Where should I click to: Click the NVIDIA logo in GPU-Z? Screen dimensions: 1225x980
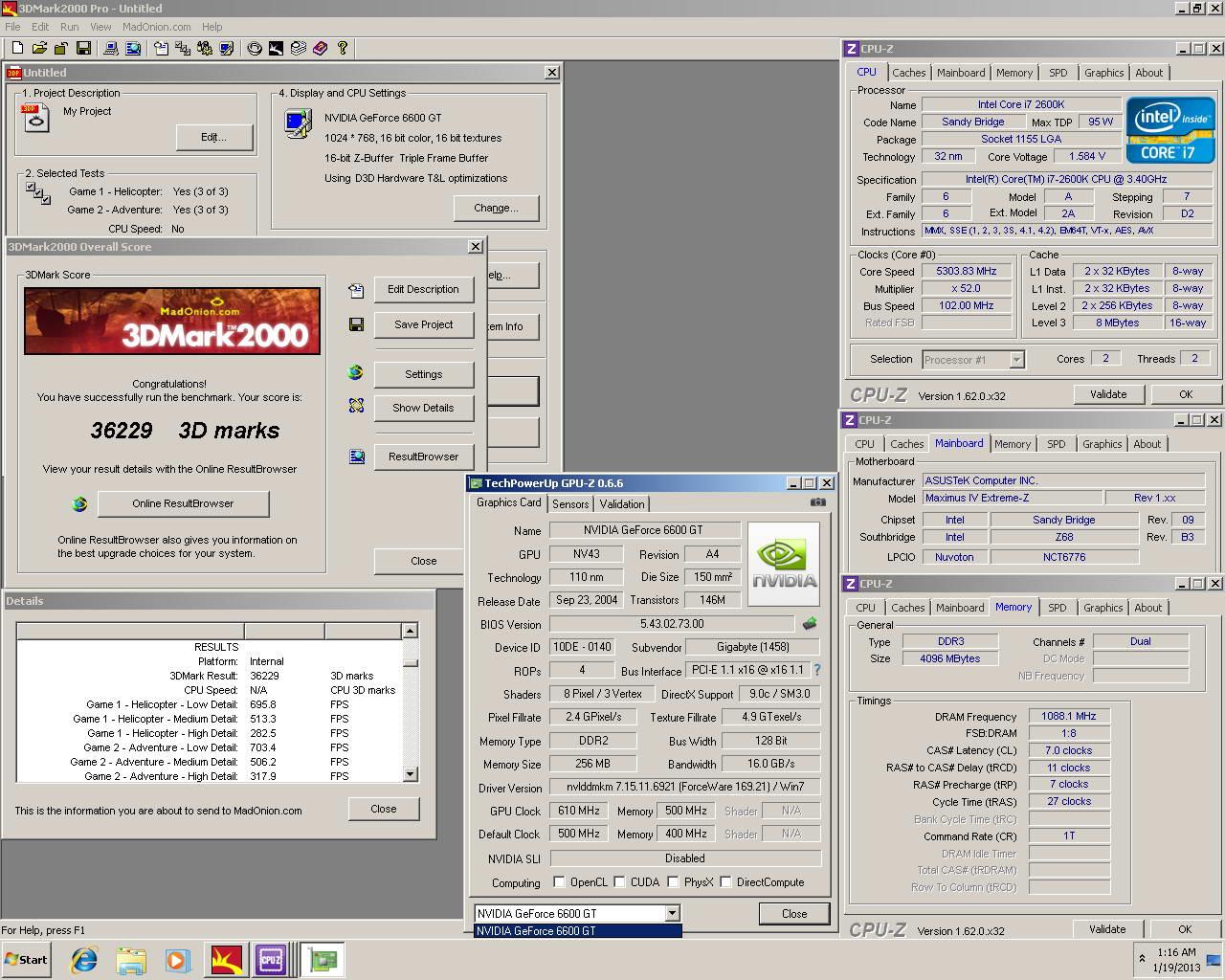784,564
